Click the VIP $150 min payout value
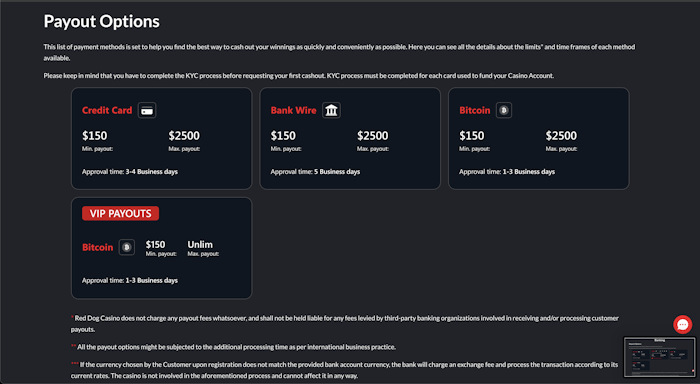The width and height of the screenshot is (700, 384). pos(155,245)
